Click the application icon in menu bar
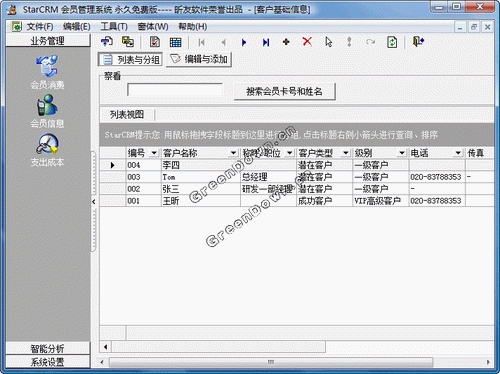The height and width of the screenshot is (374, 500). 17,26
